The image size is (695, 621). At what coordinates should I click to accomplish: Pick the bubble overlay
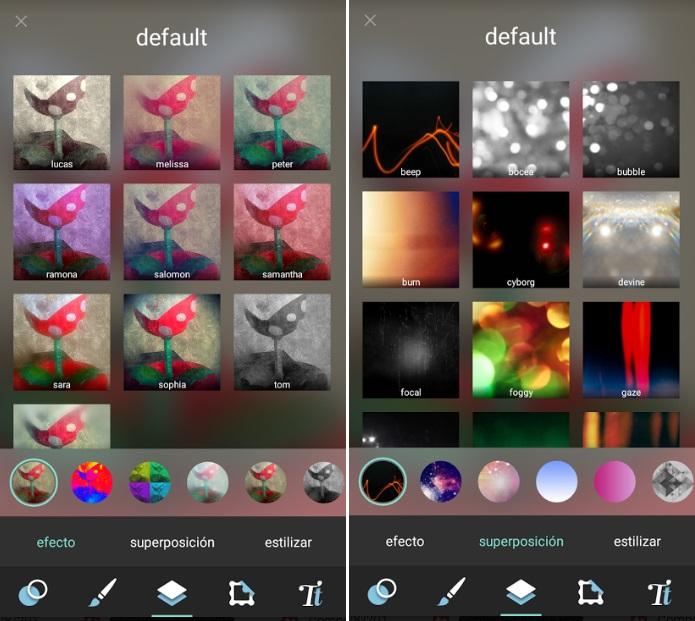tap(631, 129)
